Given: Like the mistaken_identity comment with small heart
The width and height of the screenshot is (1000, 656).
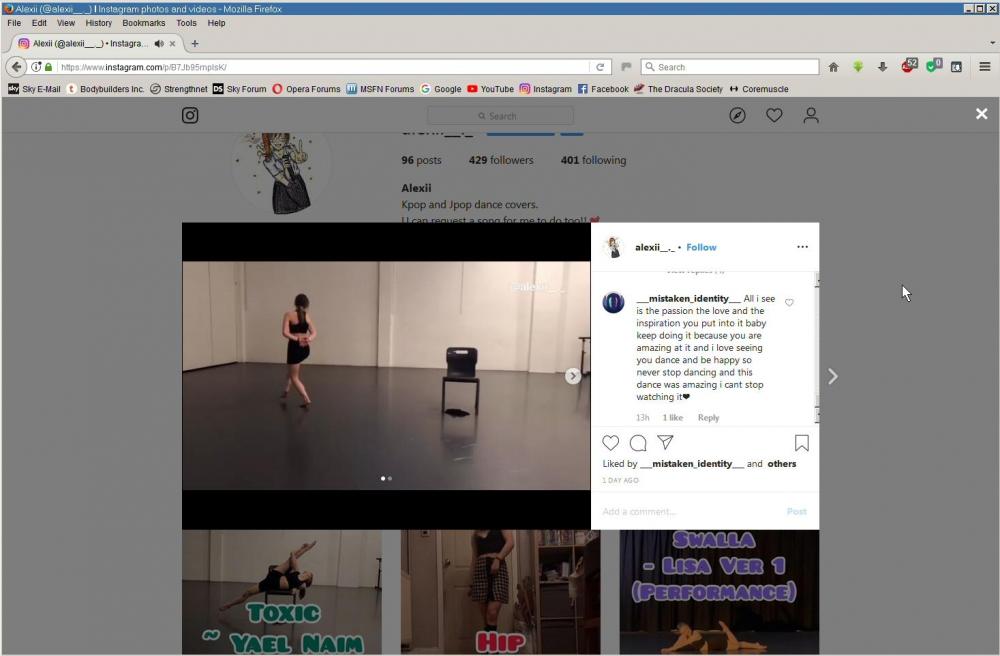Looking at the screenshot, I should (x=789, y=303).
